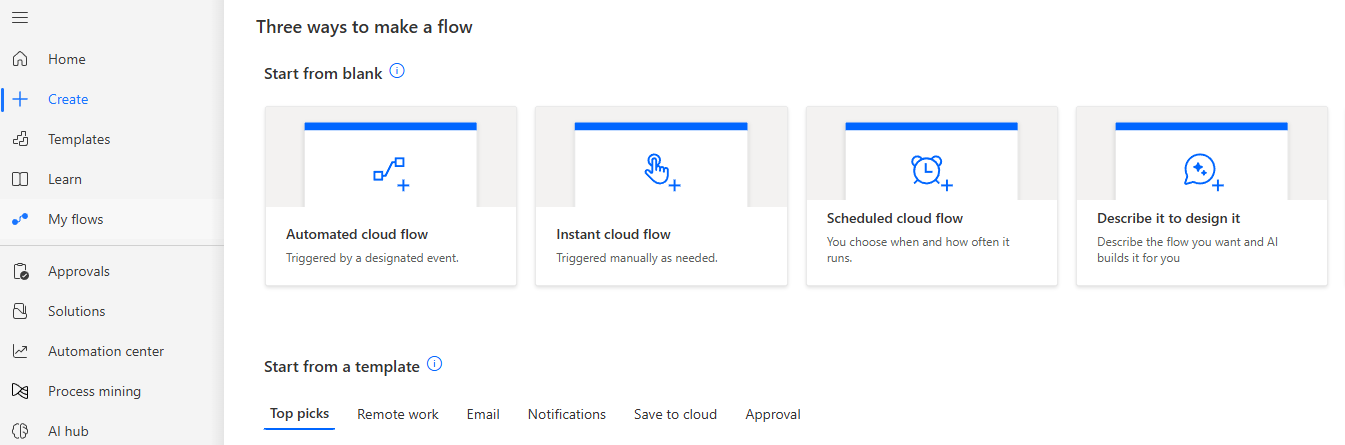The image size is (1345, 445).
Task: Open Solutions in the sidebar
Action: [76, 311]
